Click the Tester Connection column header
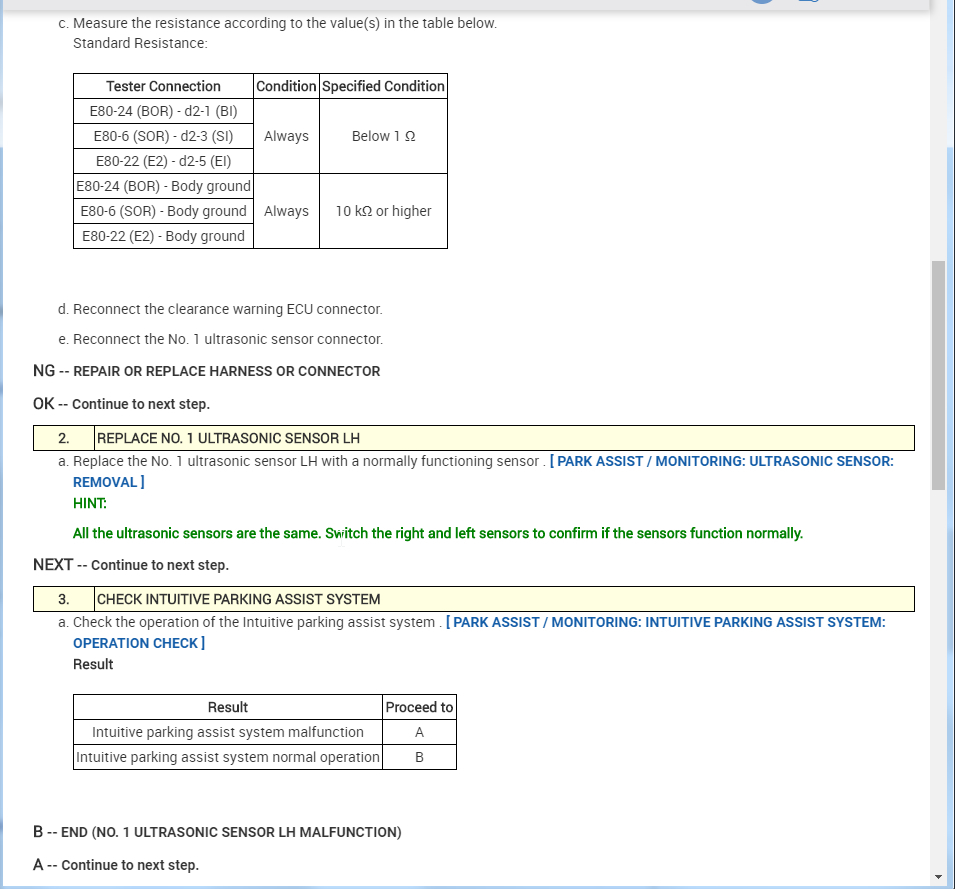 click(x=163, y=86)
